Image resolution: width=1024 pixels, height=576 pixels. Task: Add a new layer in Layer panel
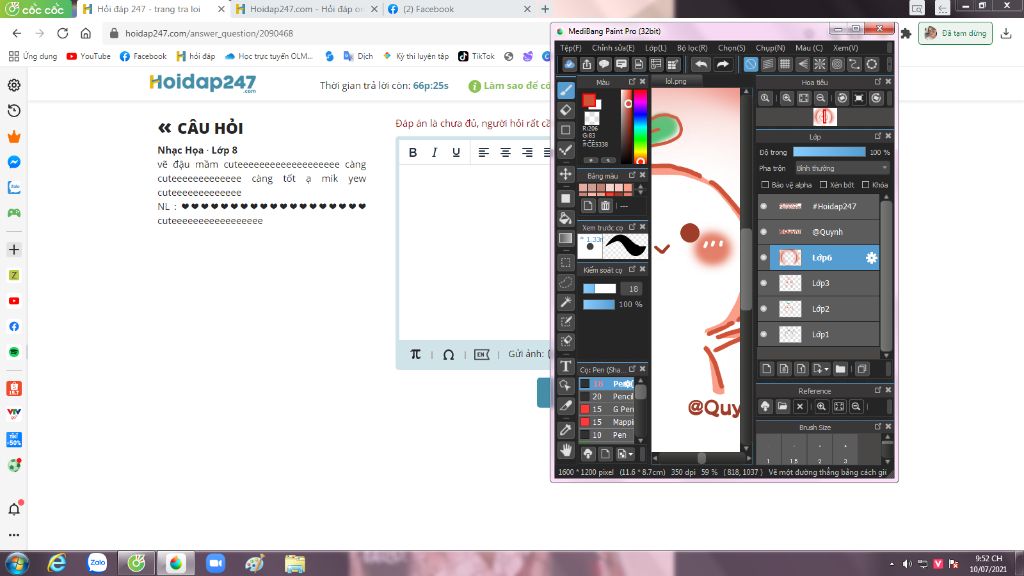point(767,369)
